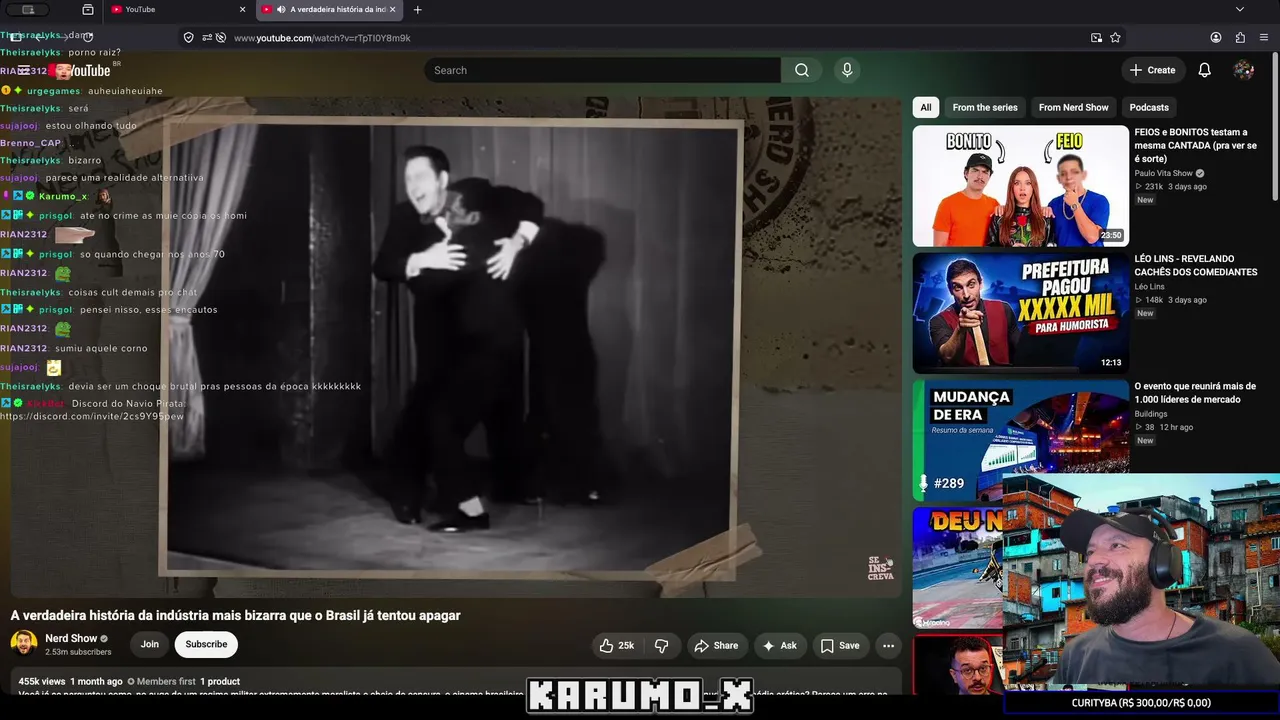Open the YouTube account avatar menu
Image resolution: width=1280 pixels, height=720 pixels.
(x=1244, y=70)
